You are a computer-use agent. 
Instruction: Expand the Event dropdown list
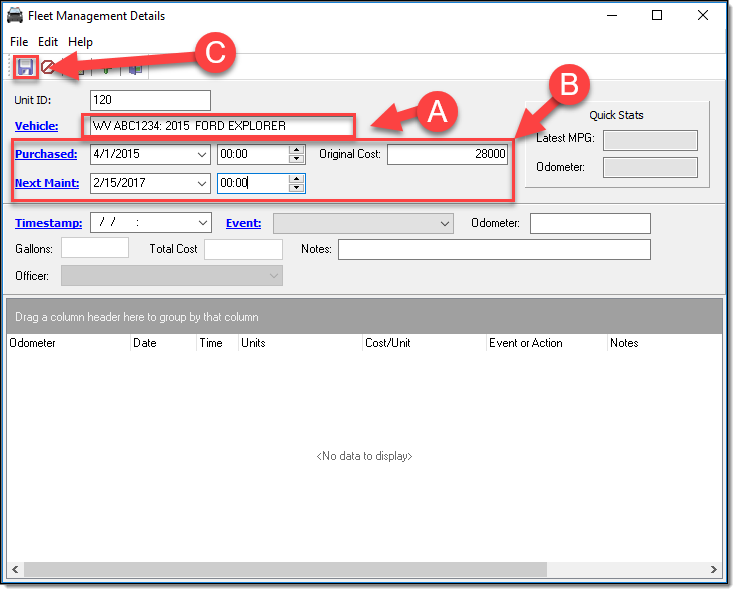tap(445, 223)
